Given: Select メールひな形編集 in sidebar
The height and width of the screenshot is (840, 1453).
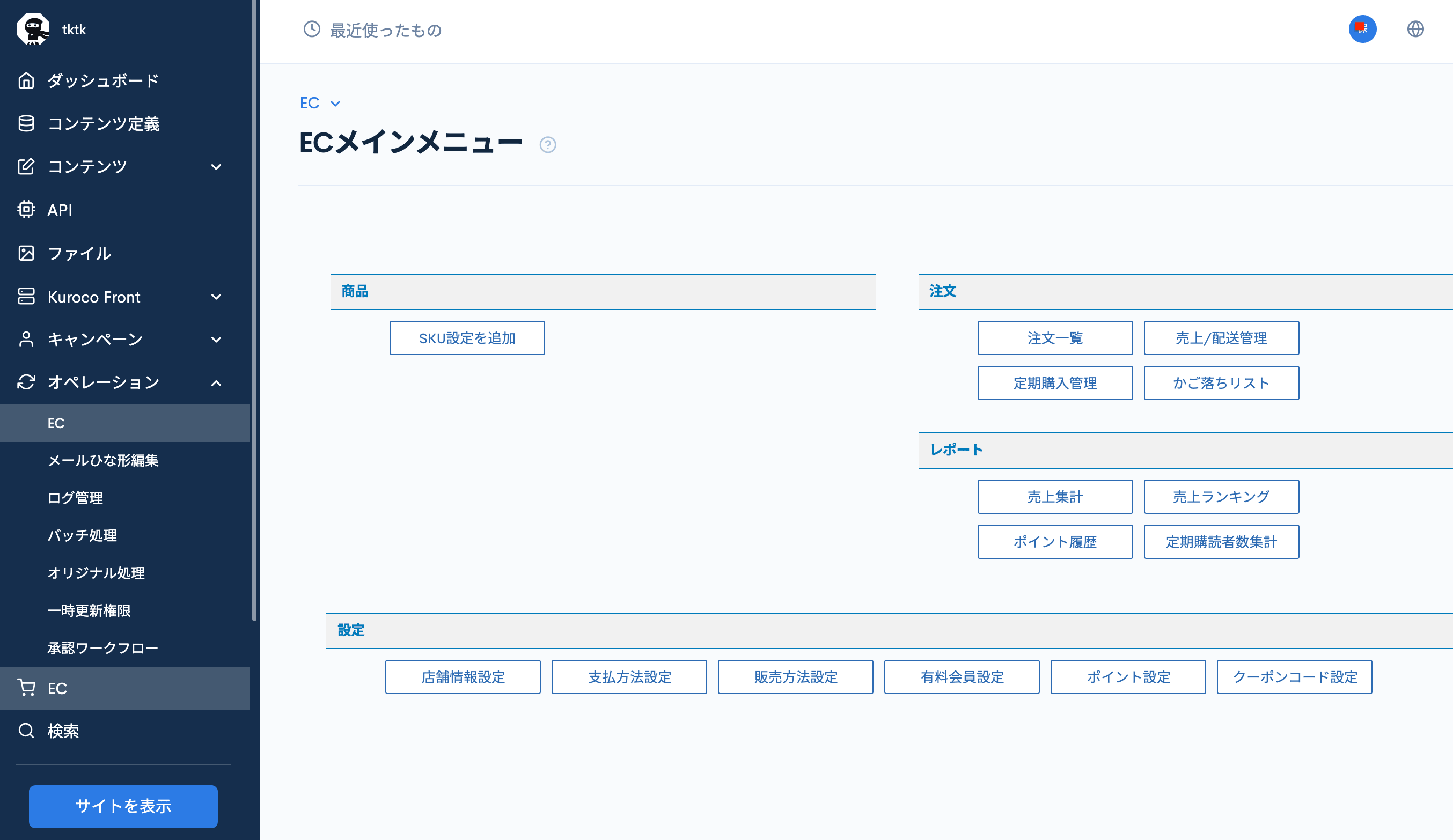Looking at the screenshot, I should (102, 460).
